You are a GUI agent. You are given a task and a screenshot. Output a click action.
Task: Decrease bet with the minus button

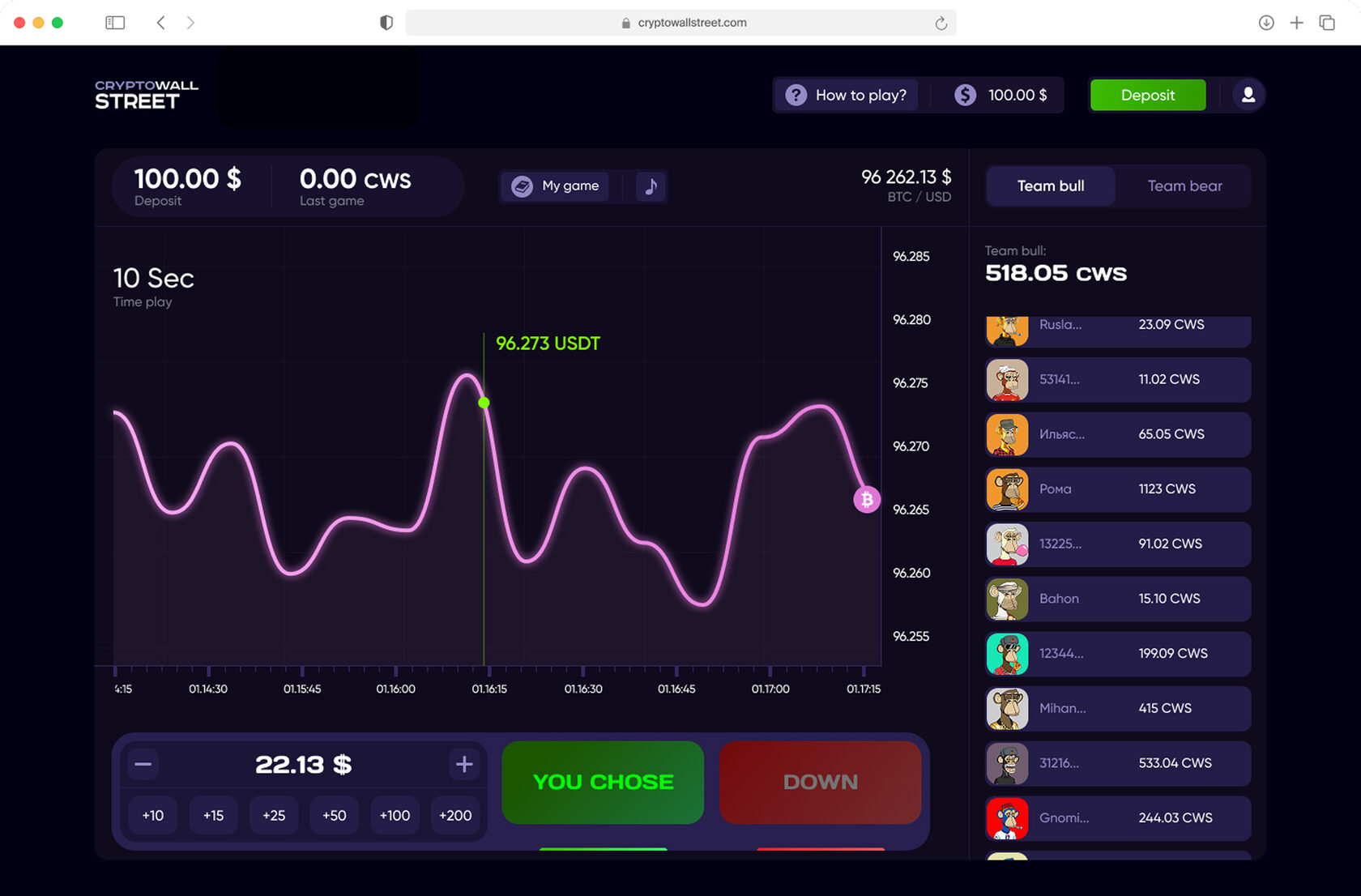tap(143, 764)
